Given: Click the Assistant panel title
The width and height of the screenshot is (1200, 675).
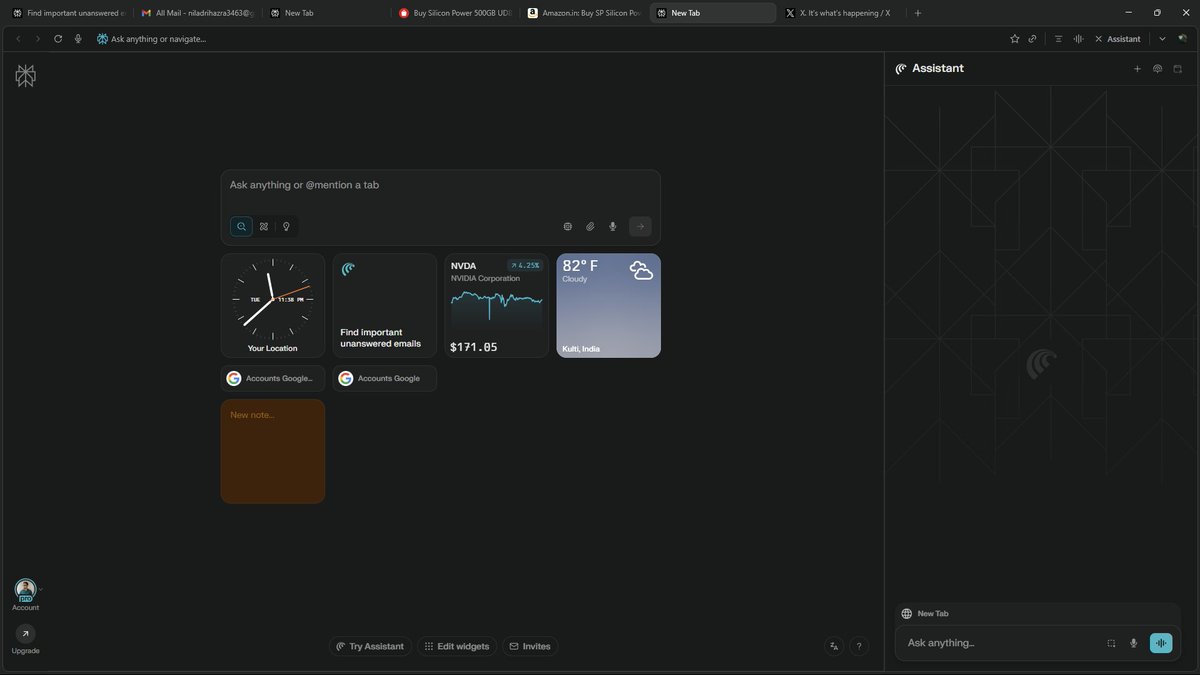Looking at the screenshot, I should 938,69.
